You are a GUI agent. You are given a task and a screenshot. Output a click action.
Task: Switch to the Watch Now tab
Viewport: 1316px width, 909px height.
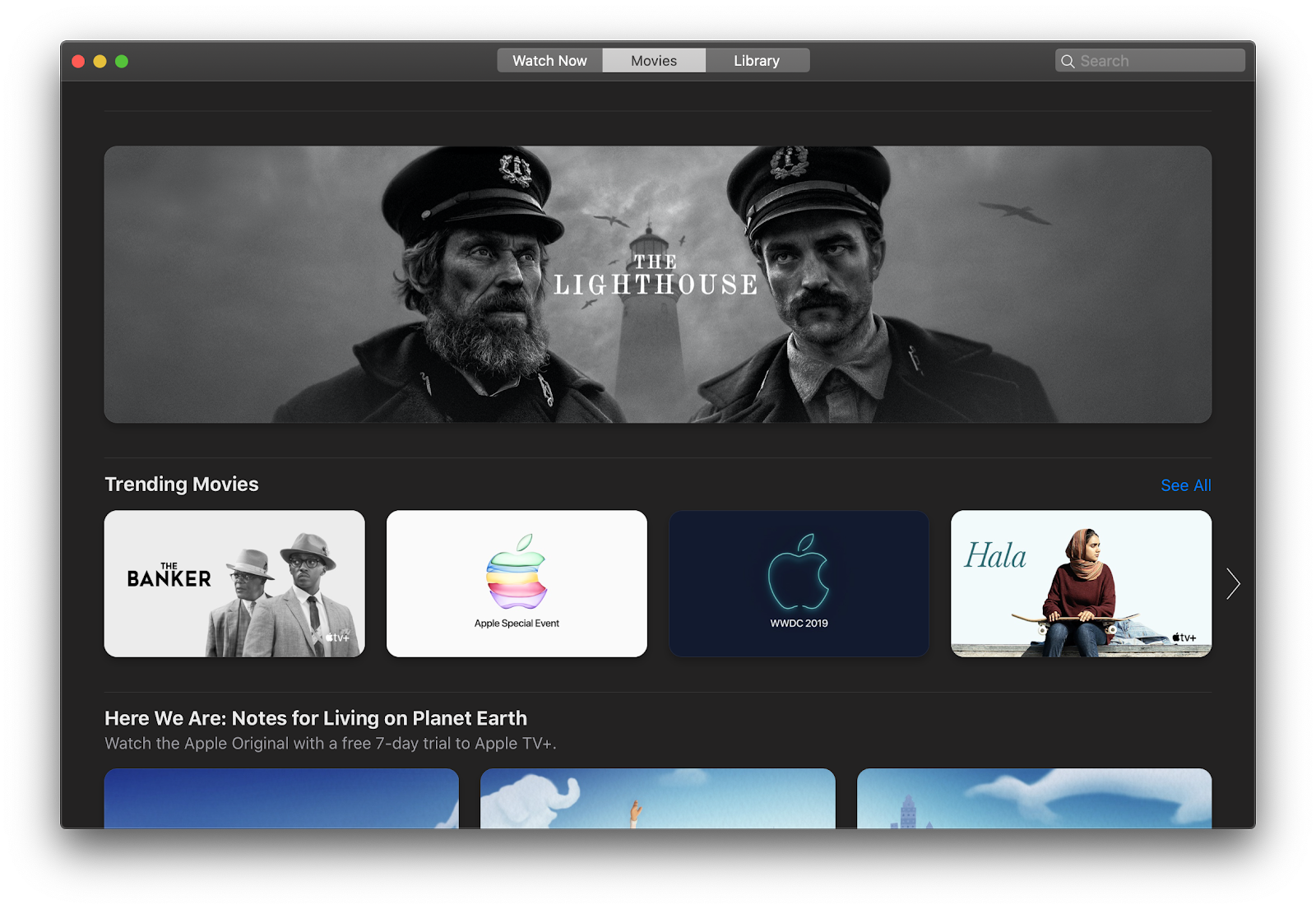tap(549, 61)
